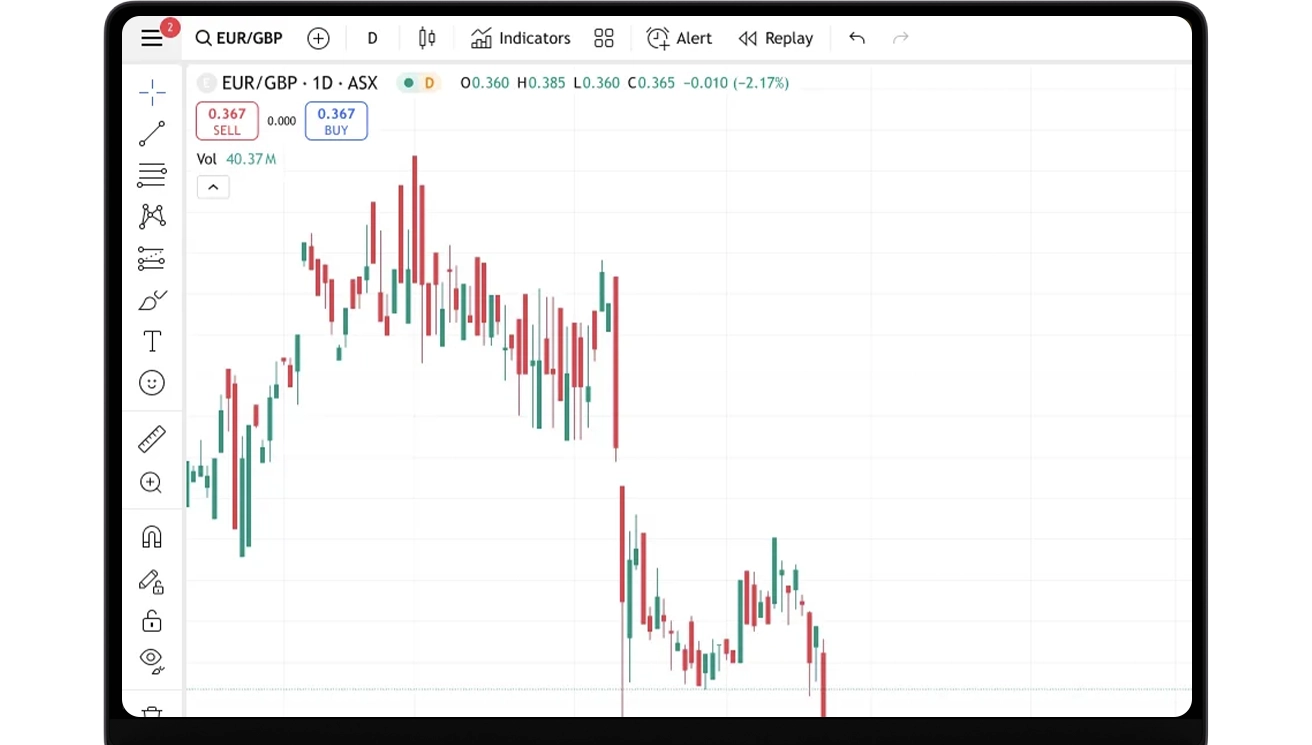Click the EUR/GBP · 1D · ASX chart title
This screenshot has width=1312, height=745.
[x=300, y=83]
